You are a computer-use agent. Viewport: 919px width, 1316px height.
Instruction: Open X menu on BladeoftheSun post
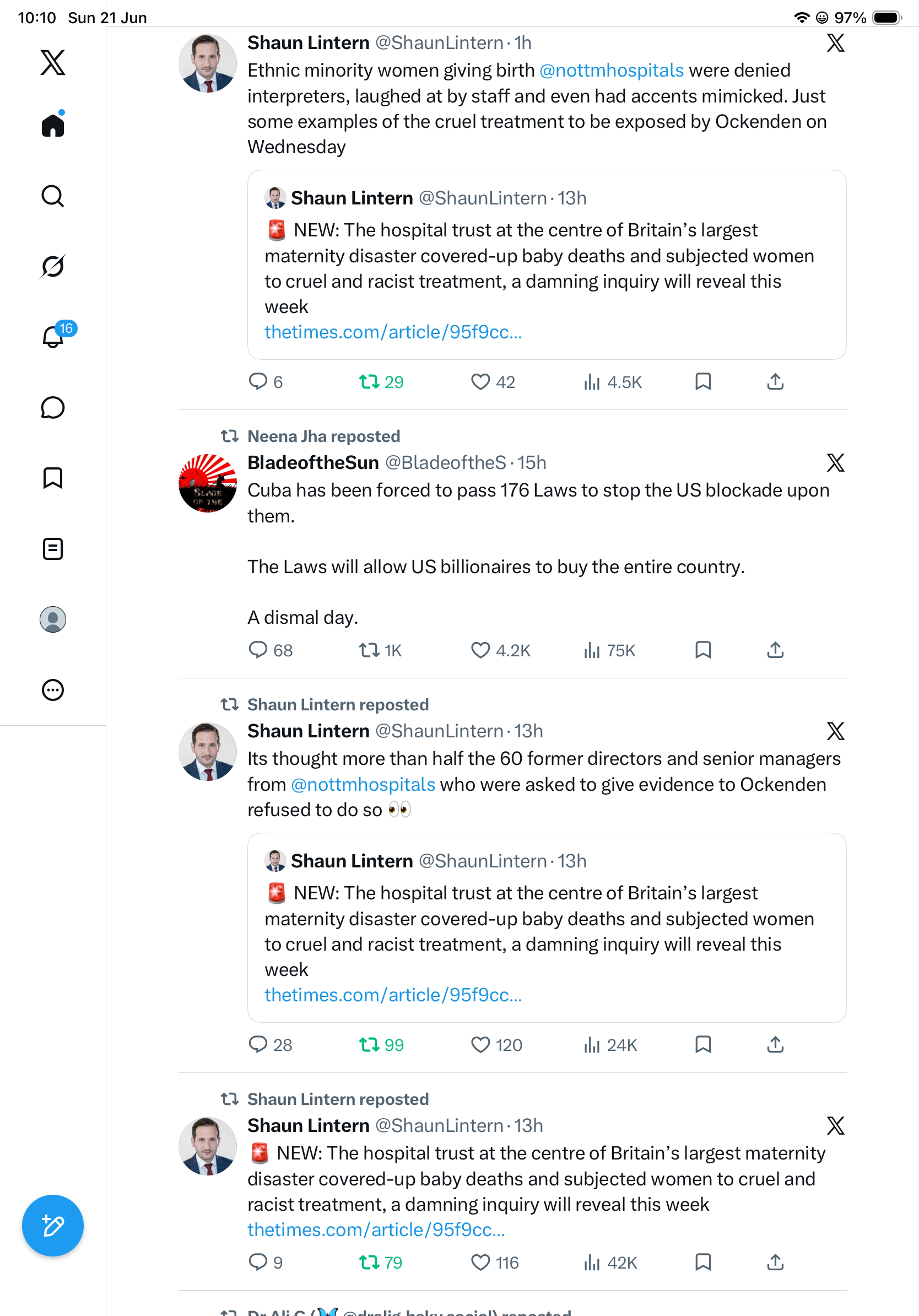pos(835,462)
